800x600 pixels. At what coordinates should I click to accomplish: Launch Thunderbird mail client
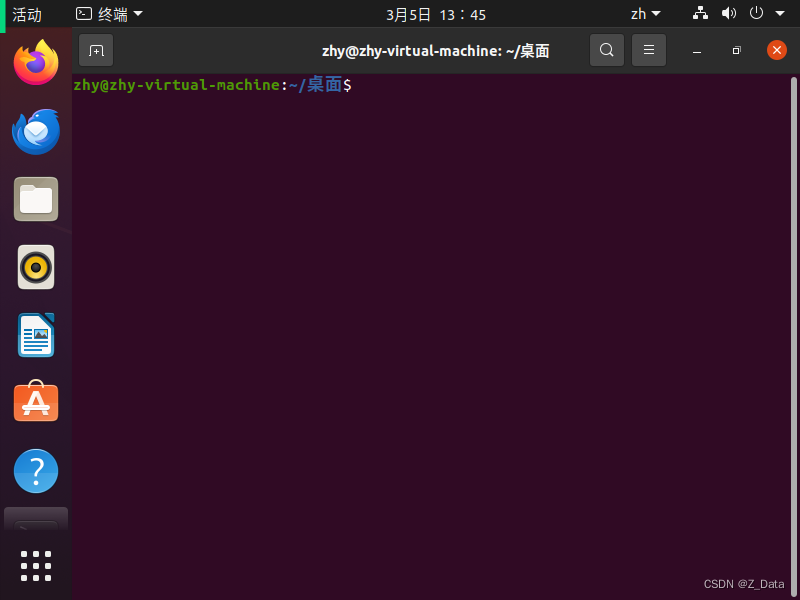point(35,131)
